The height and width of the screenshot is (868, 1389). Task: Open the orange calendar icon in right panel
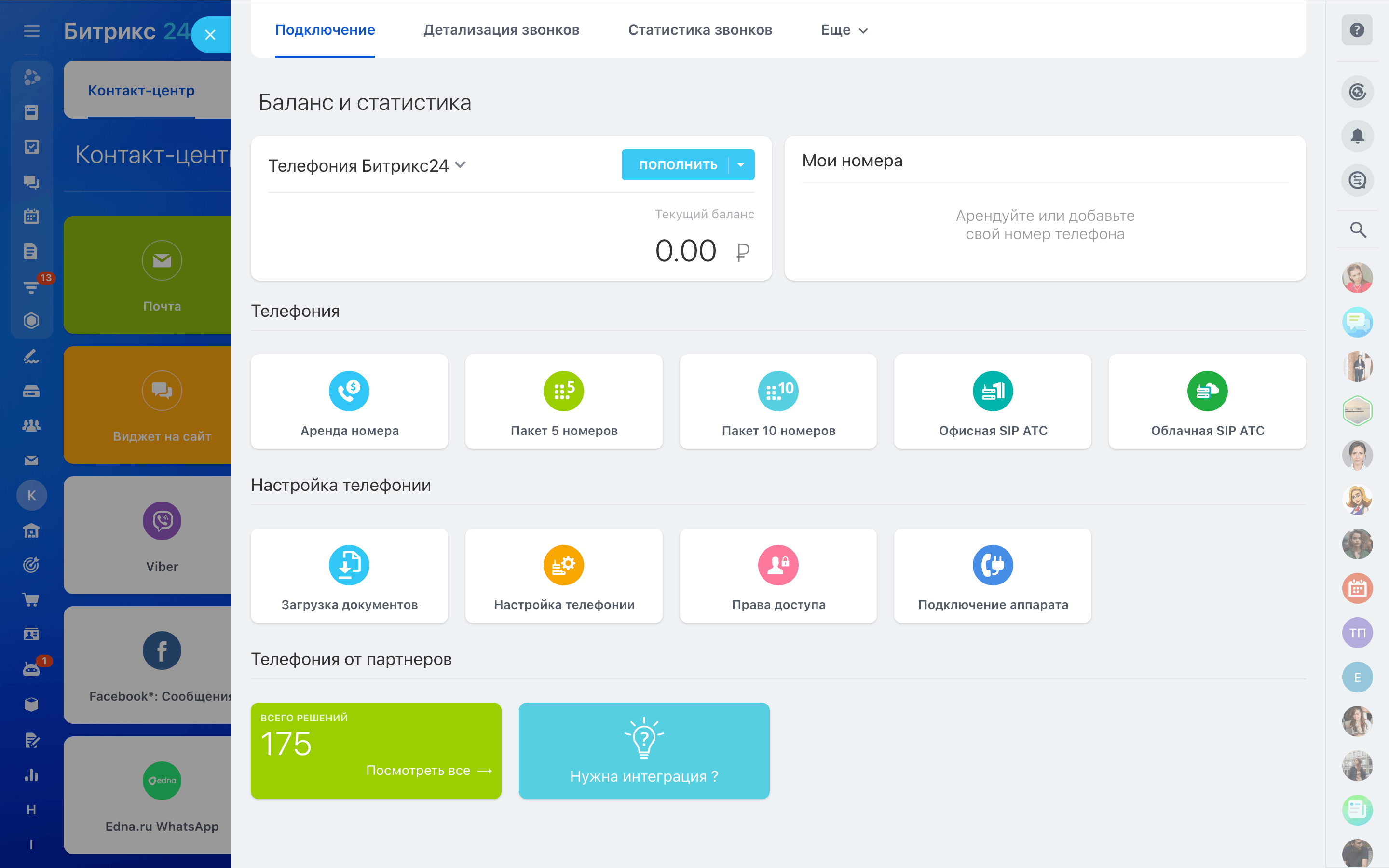click(x=1357, y=588)
